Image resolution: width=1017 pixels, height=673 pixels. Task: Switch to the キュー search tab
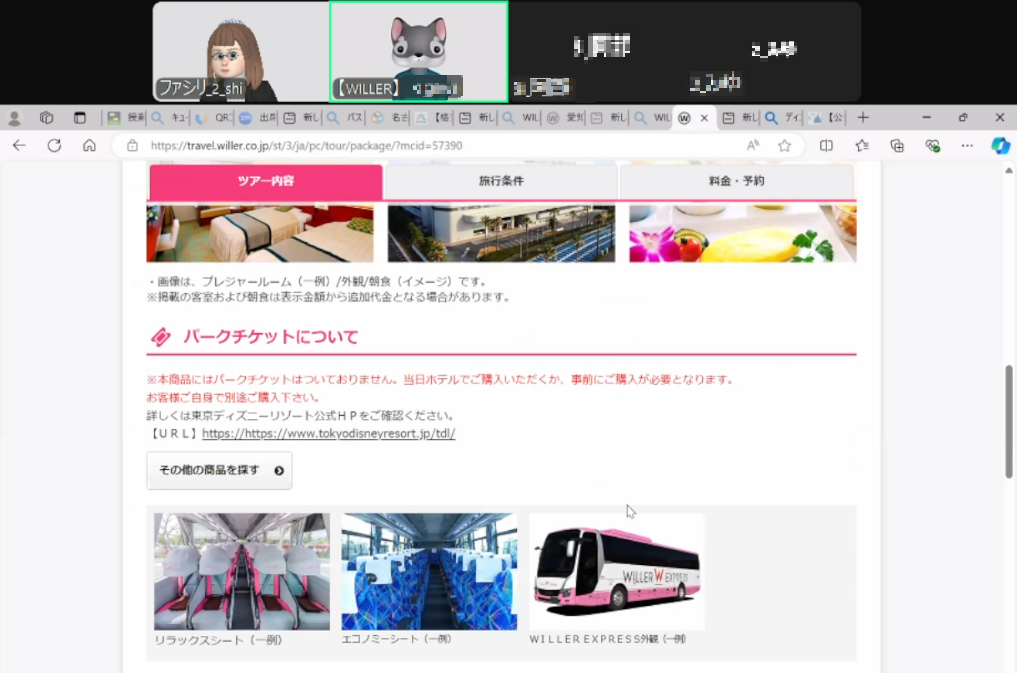[x=171, y=118]
